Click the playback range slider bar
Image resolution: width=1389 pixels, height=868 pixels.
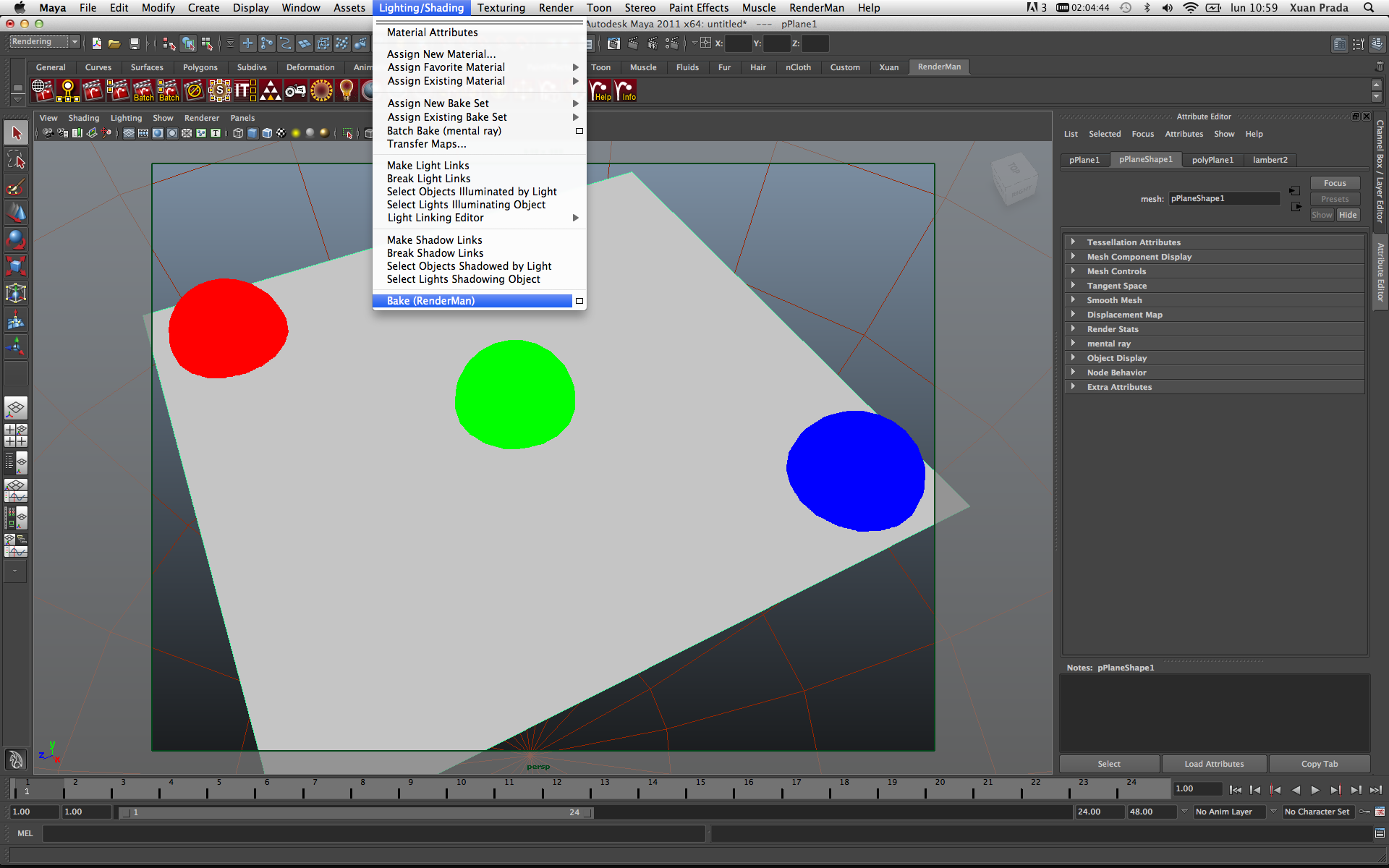coord(356,812)
